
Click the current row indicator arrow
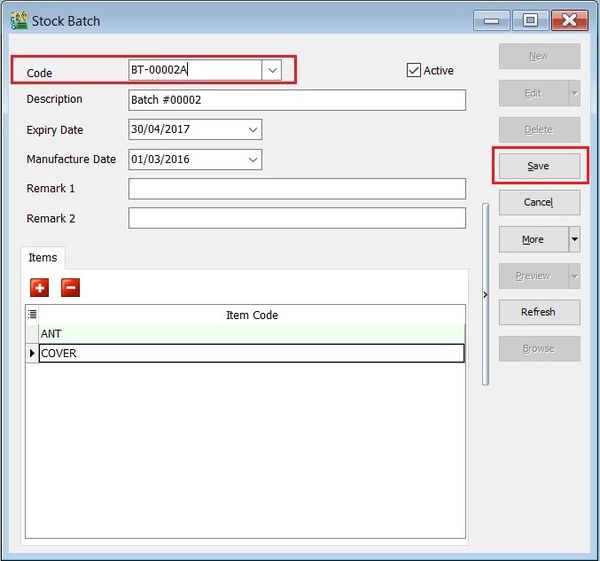(x=32, y=353)
